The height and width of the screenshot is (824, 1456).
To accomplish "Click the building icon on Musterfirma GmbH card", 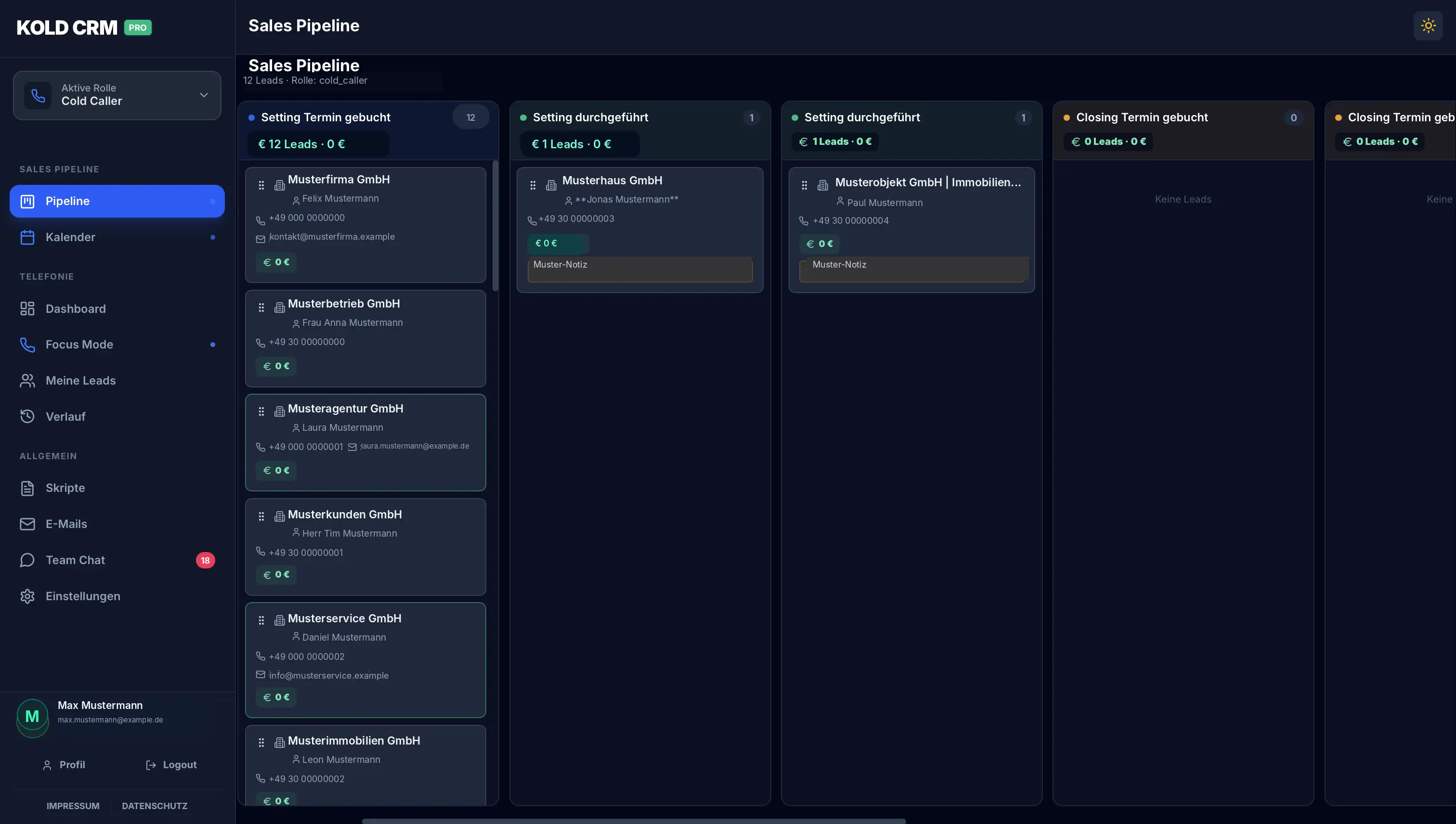I will coord(280,185).
